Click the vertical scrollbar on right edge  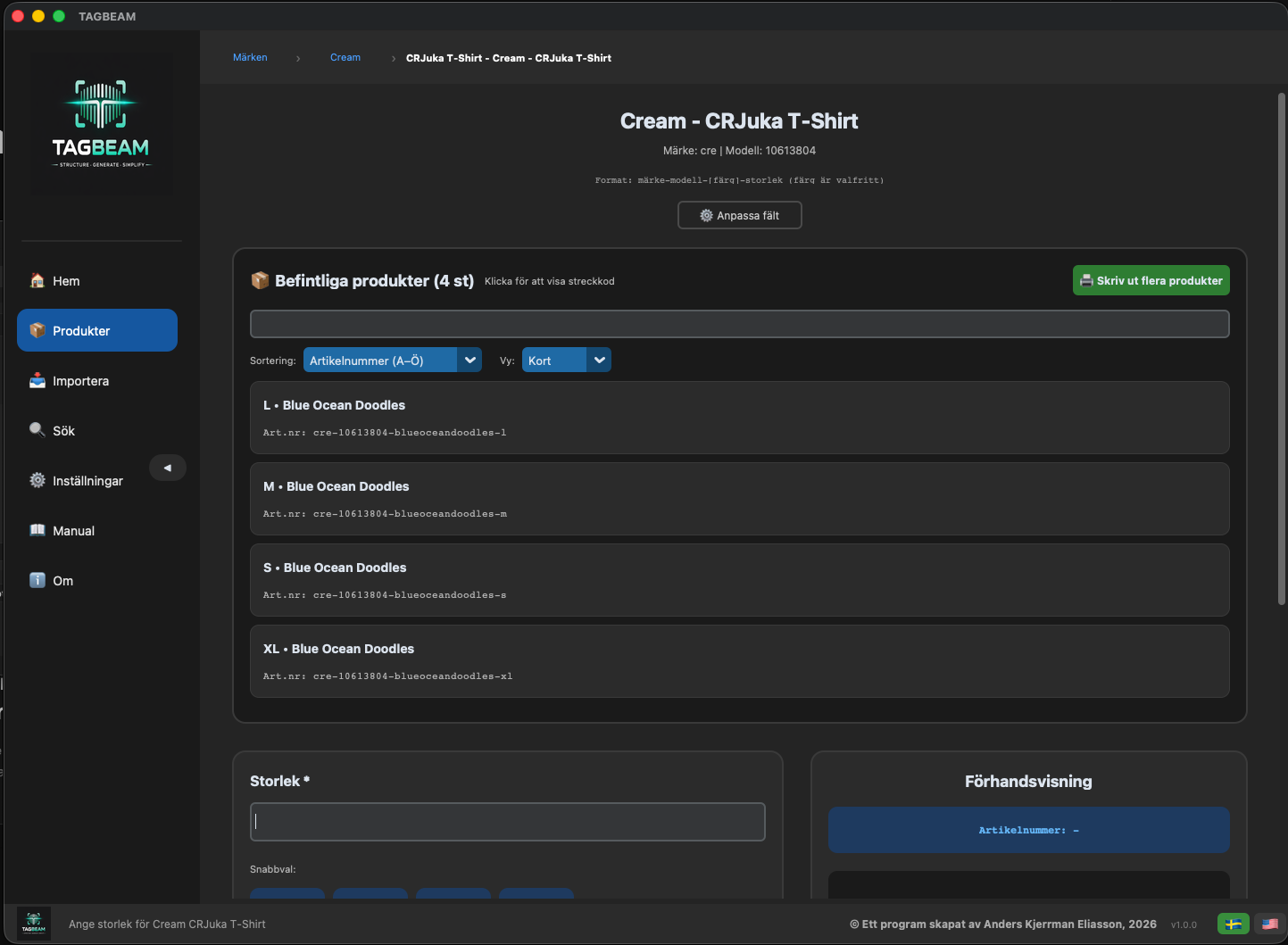click(x=1282, y=348)
